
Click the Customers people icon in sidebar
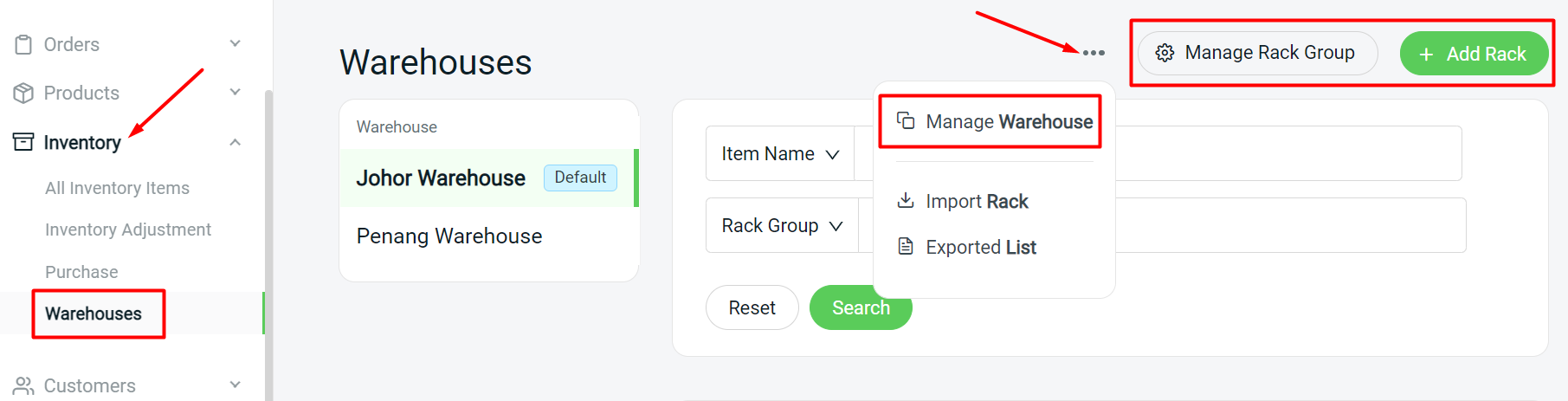tap(23, 385)
